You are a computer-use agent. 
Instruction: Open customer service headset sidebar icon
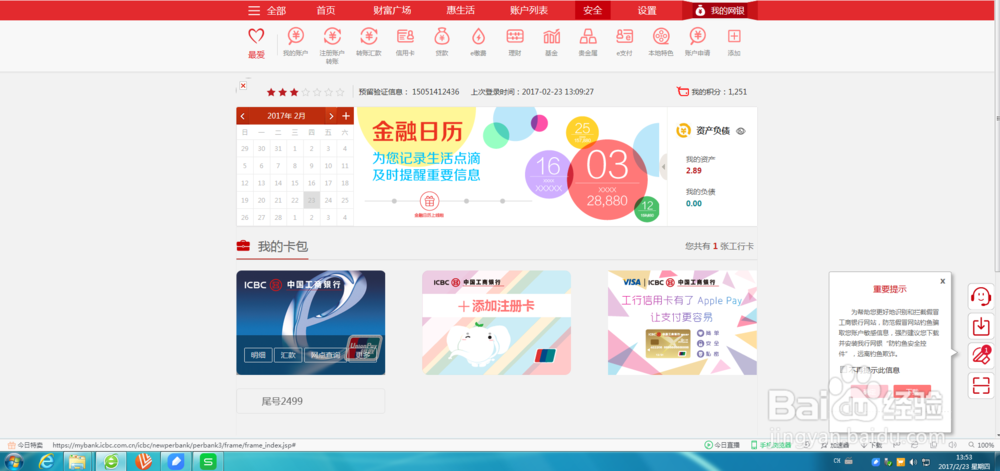point(981,296)
